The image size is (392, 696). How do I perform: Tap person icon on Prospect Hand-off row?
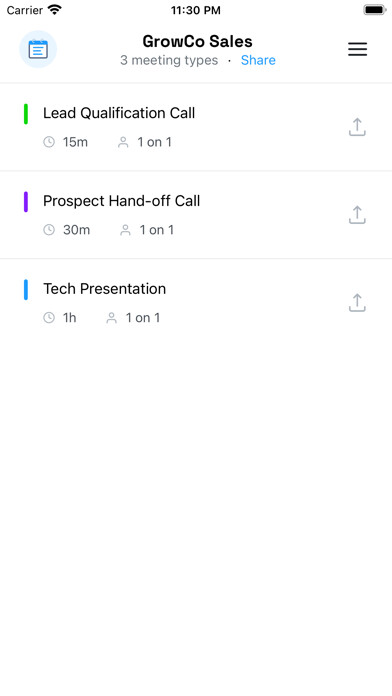[126, 230]
